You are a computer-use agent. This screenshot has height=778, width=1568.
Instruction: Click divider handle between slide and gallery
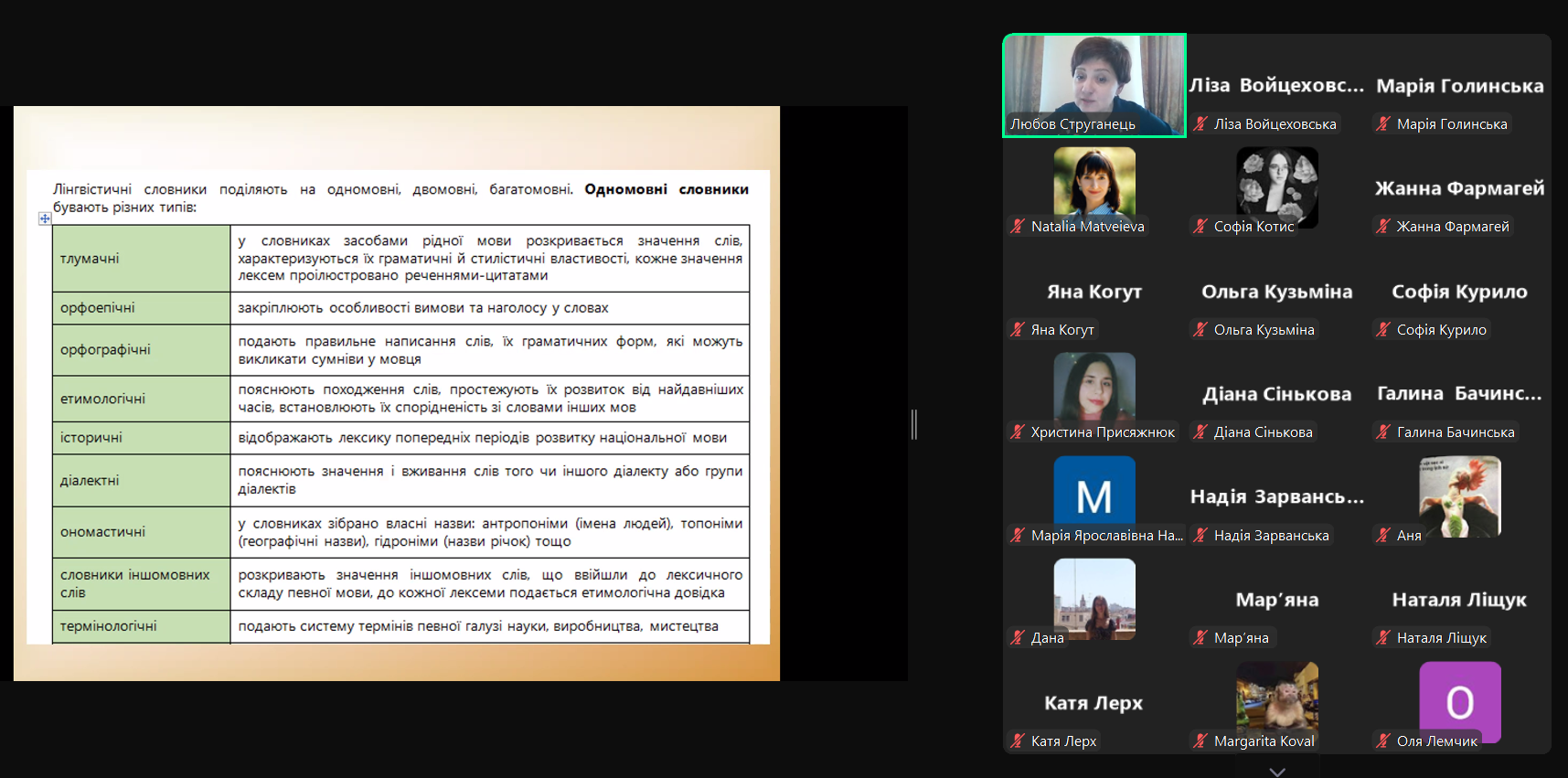[x=914, y=424]
